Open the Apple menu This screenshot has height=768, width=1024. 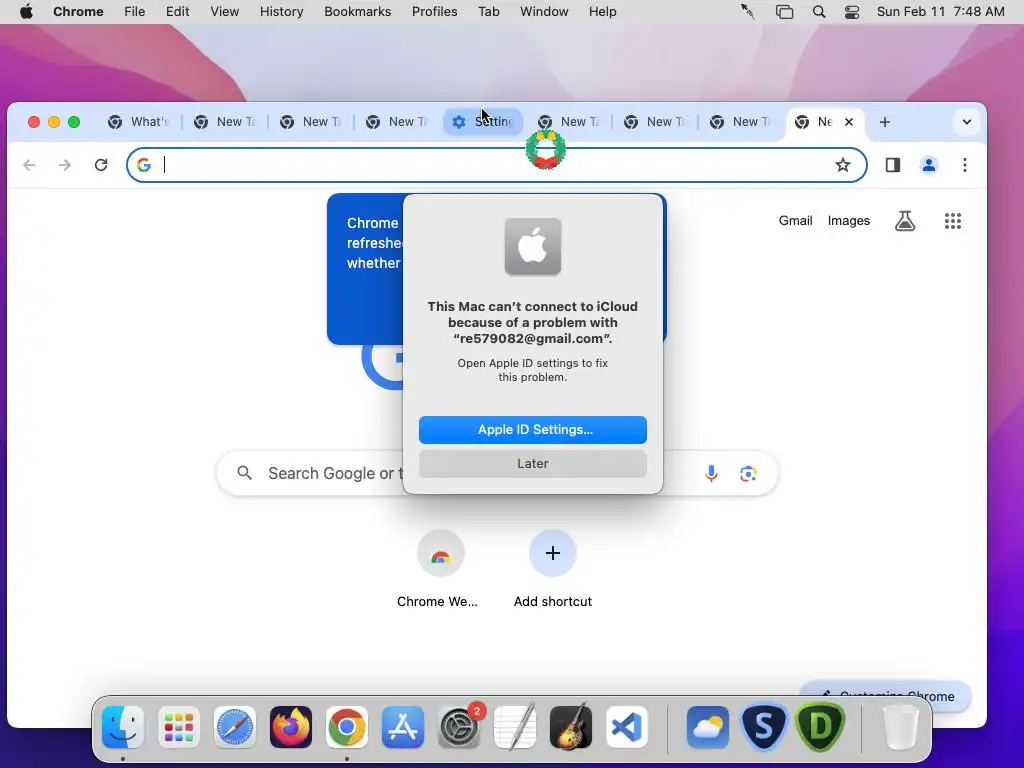click(26, 12)
